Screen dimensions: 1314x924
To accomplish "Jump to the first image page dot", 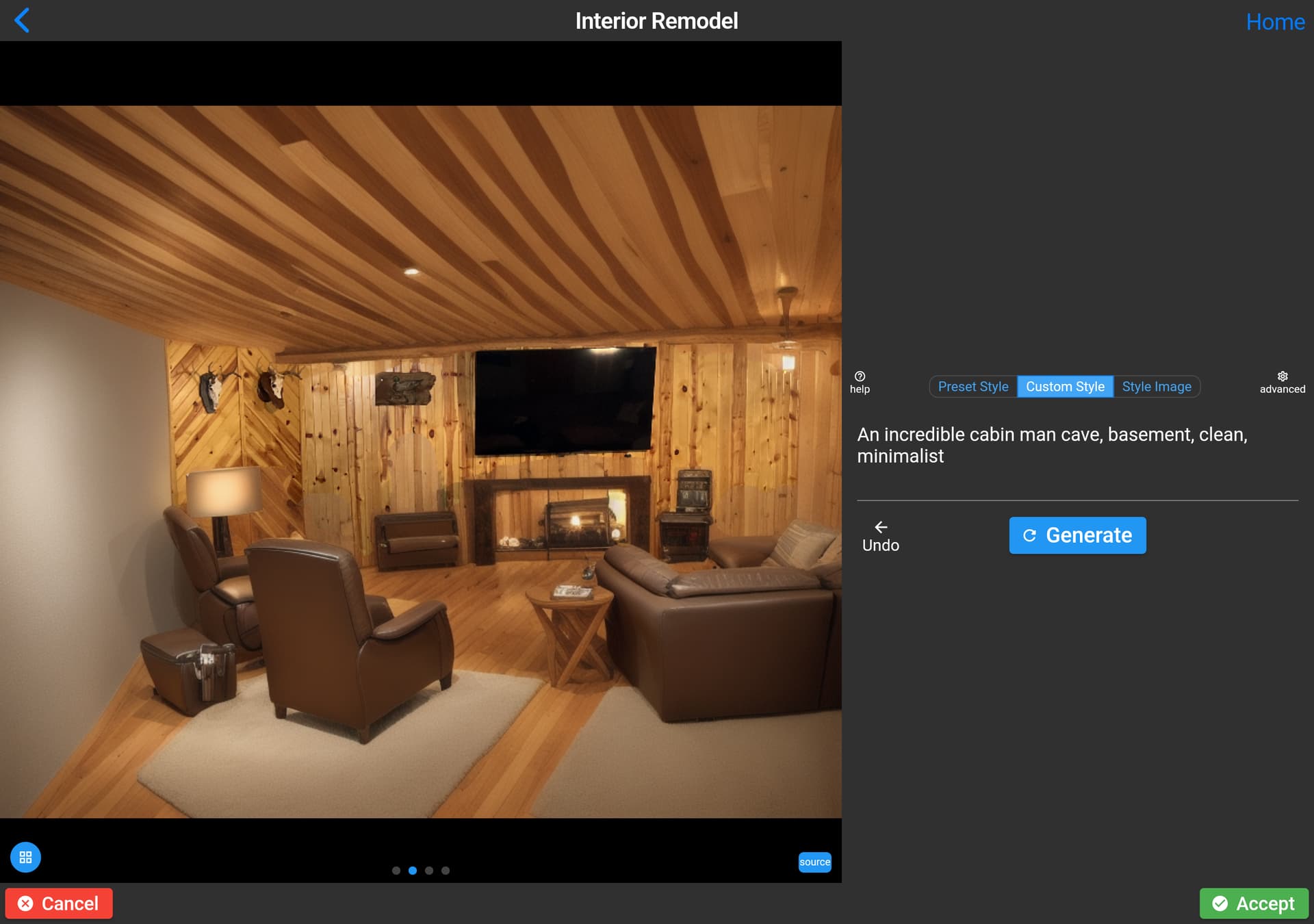I will coord(396,871).
